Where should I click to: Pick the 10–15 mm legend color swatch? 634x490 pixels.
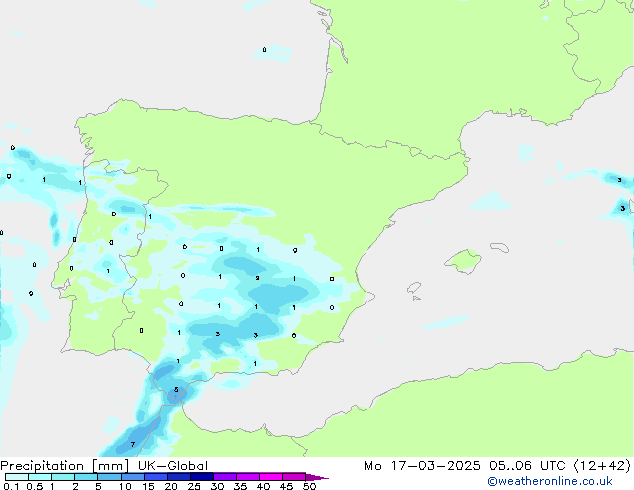tap(132, 477)
